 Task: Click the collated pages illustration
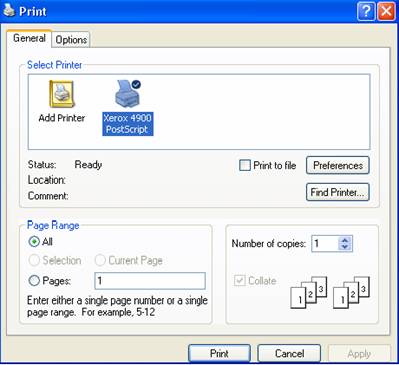point(330,292)
